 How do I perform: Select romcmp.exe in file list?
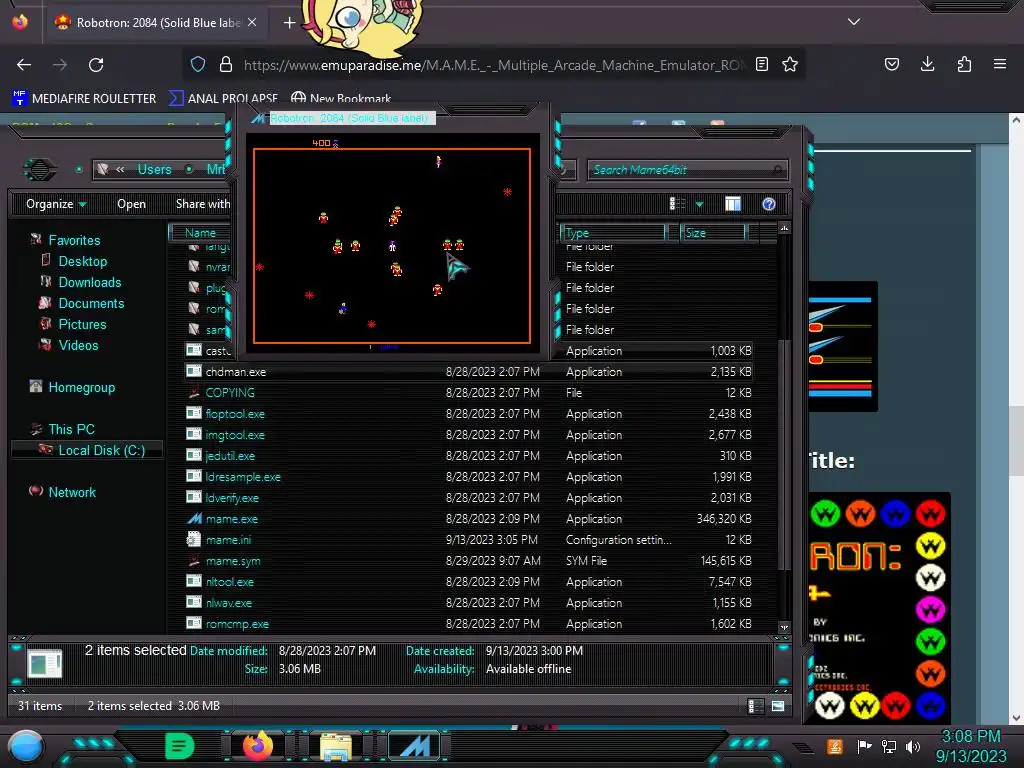236,624
